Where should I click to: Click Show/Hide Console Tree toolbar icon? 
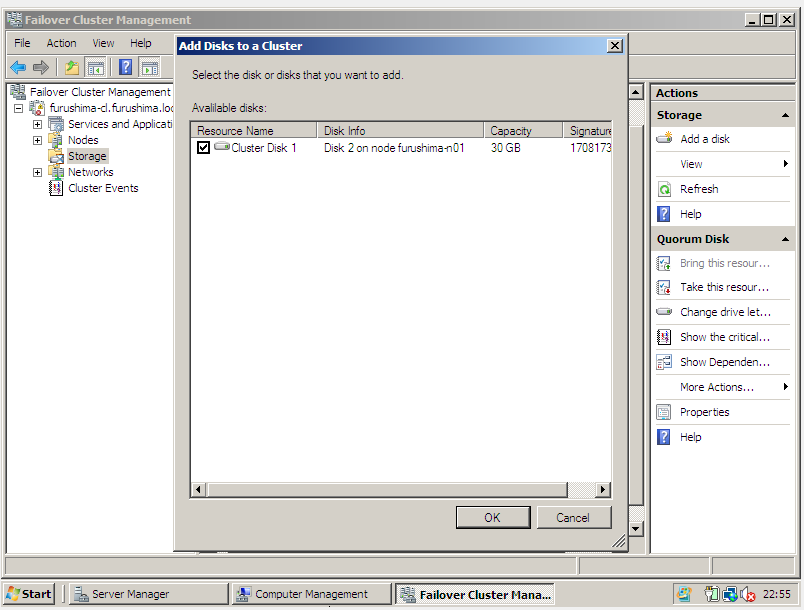tap(95, 67)
